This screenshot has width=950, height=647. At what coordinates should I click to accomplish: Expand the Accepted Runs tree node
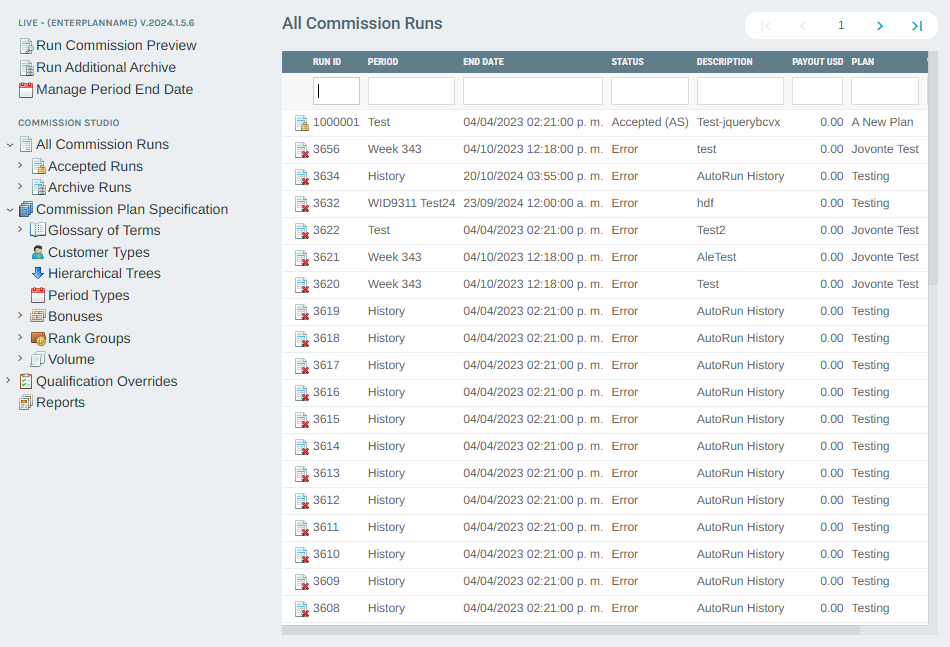pos(20,166)
